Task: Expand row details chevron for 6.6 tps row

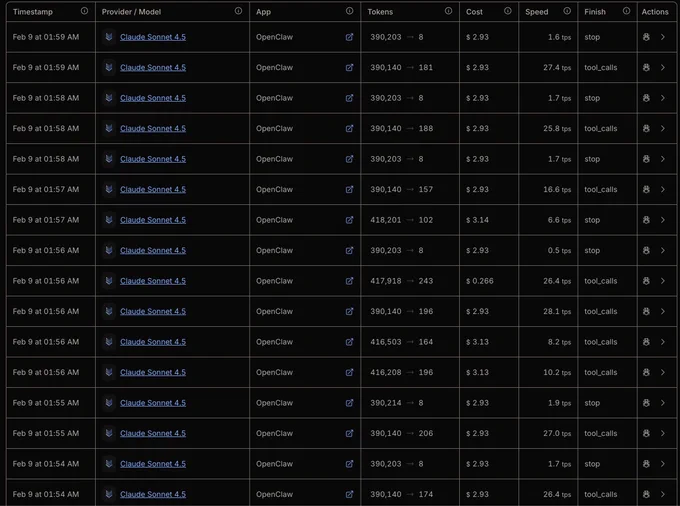Action: tap(663, 220)
